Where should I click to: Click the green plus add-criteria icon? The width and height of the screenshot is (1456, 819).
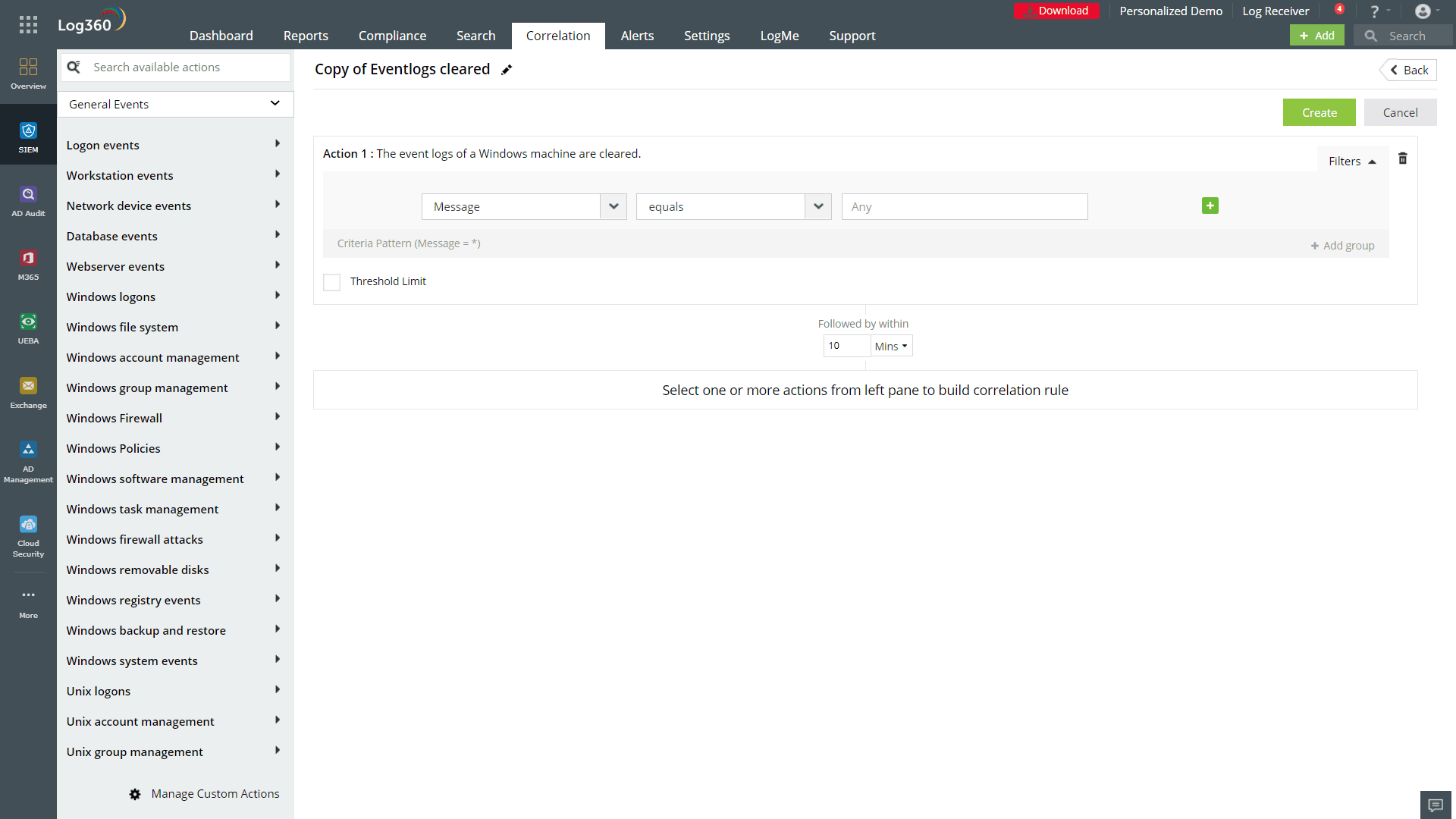(1210, 206)
